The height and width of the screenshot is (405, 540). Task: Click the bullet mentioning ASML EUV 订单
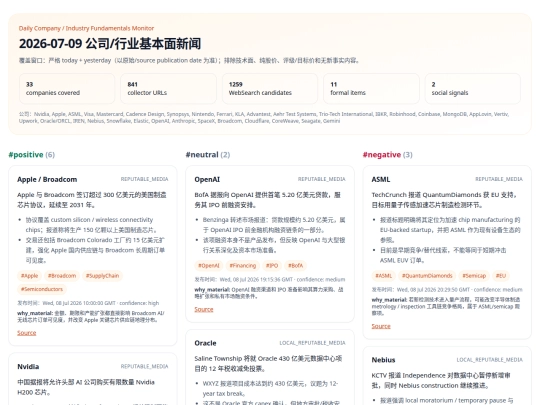pyautogui.click(x=443, y=255)
